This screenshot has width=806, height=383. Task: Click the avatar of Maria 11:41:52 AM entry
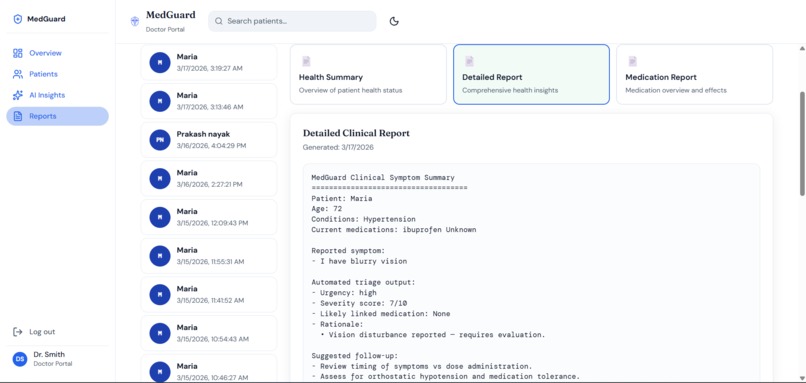(160, 295)
